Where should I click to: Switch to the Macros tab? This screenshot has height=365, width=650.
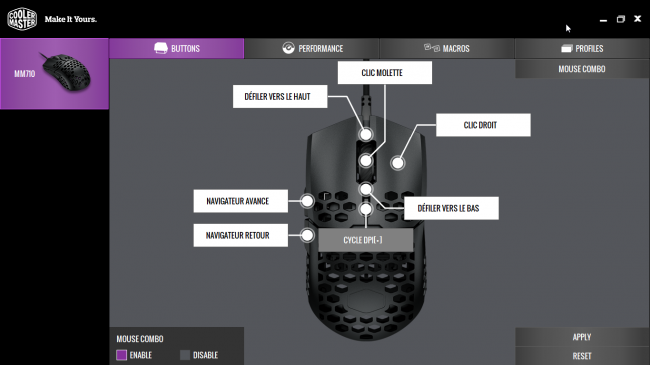coord(447,49)
